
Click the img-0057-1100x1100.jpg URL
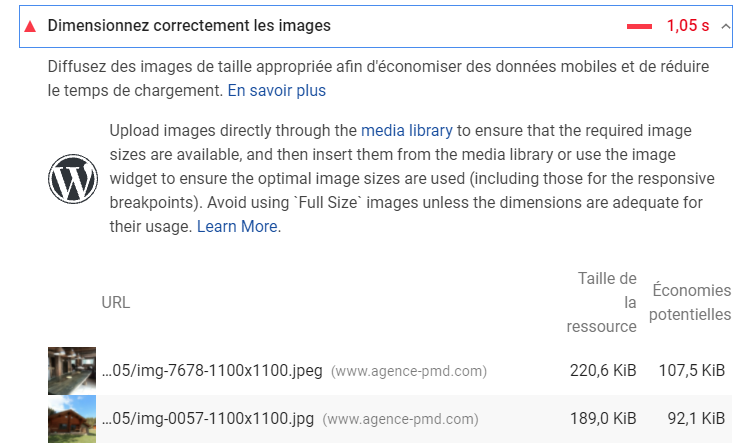pyautogui.click(x=208, y=419)
